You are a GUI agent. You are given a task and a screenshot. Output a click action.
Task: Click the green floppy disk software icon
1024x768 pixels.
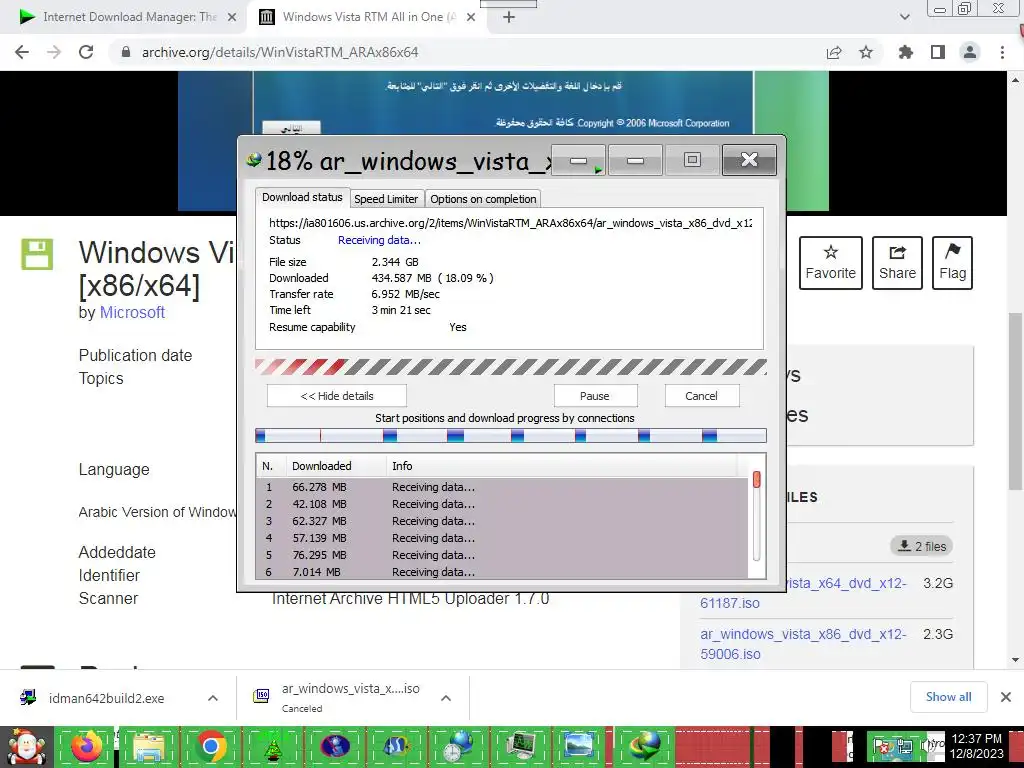point(37,254)
